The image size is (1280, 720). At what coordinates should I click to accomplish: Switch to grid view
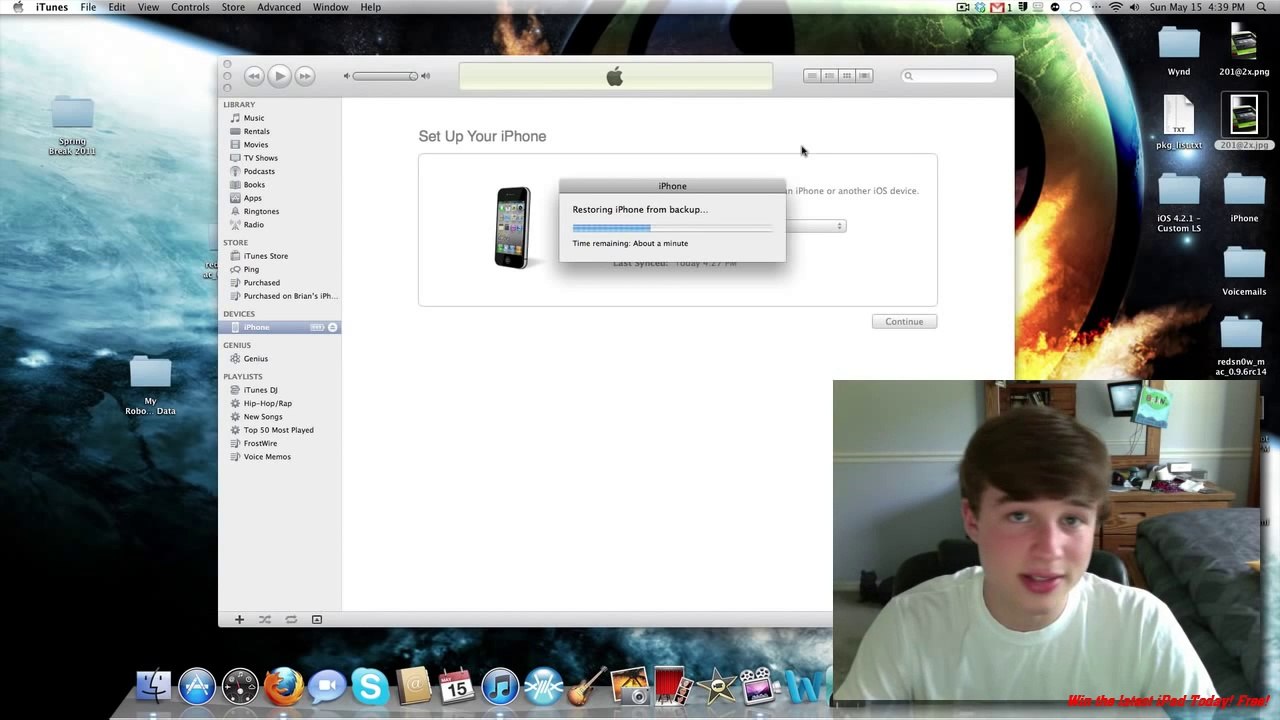(x=846, y=76)
